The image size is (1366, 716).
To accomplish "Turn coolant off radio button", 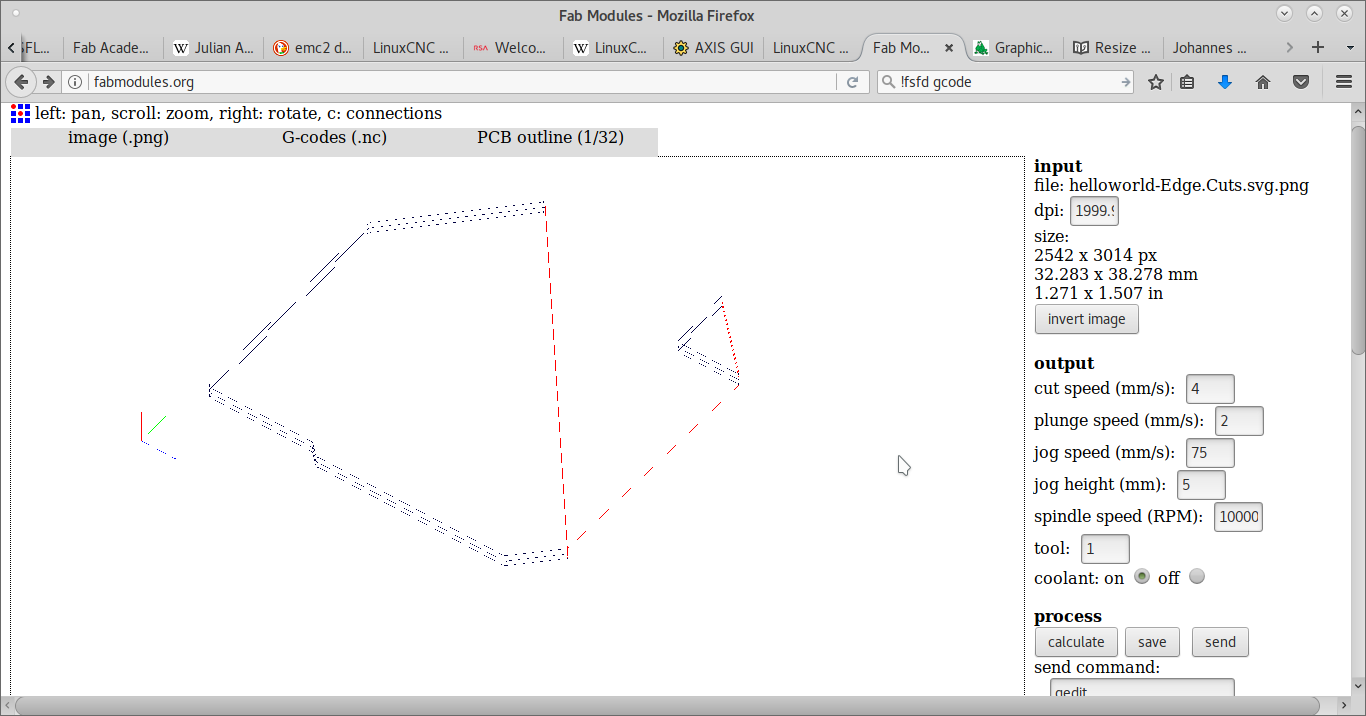I will 1197,576.
